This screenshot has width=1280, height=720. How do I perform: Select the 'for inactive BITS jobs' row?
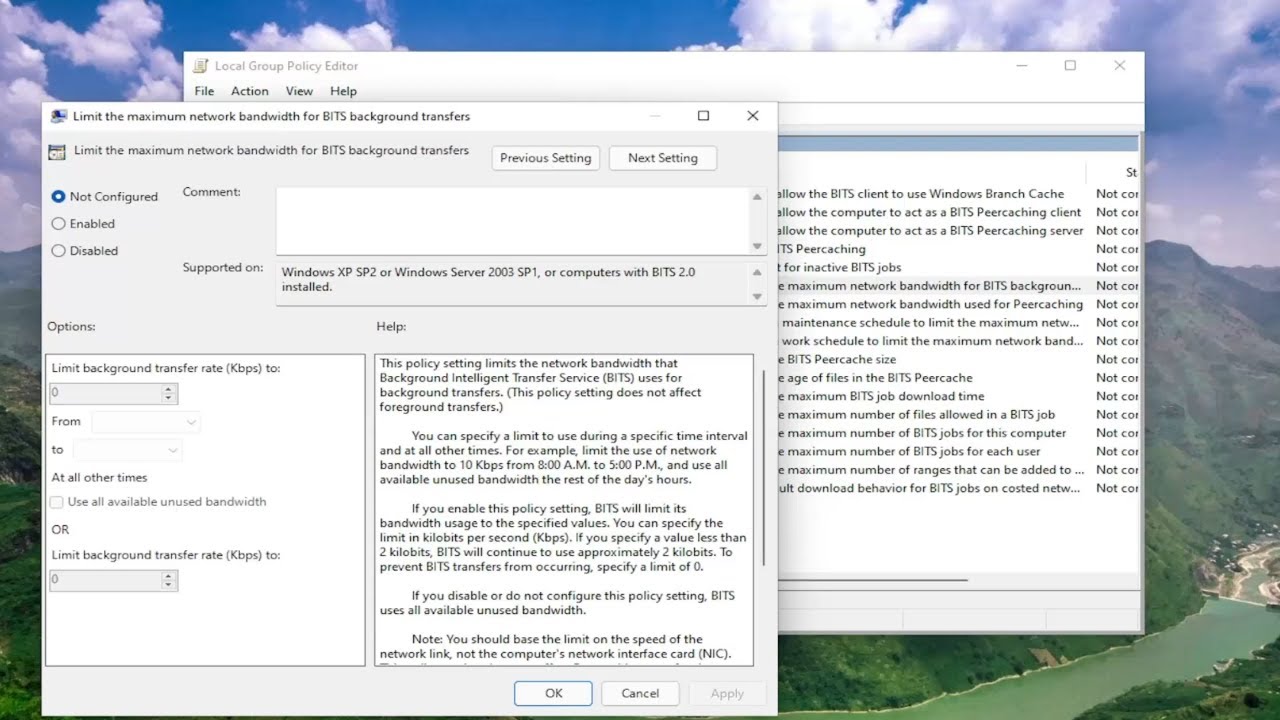pyautogui.click(x=958, y=267)
